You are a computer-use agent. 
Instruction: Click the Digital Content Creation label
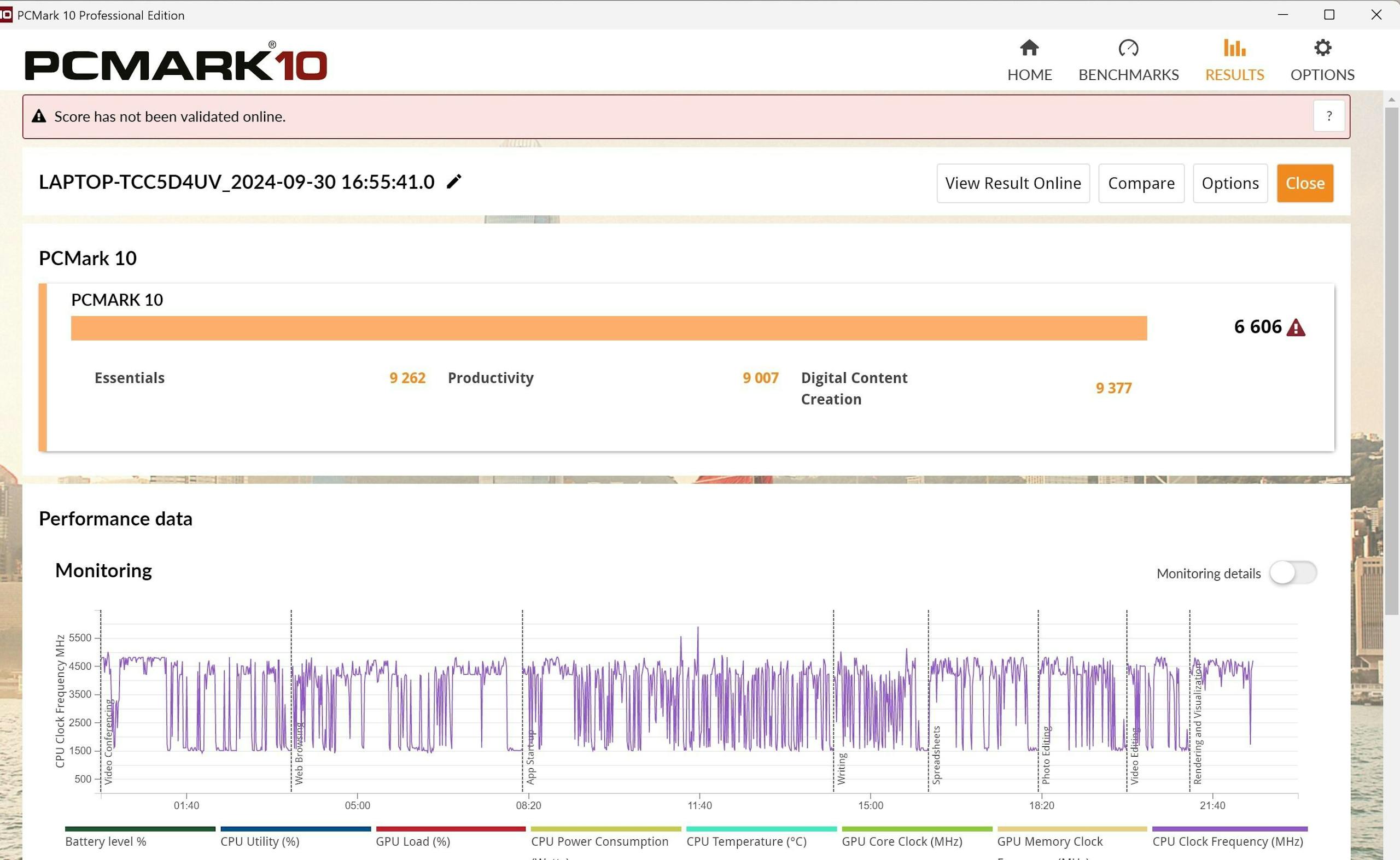[x=854, y=389]
